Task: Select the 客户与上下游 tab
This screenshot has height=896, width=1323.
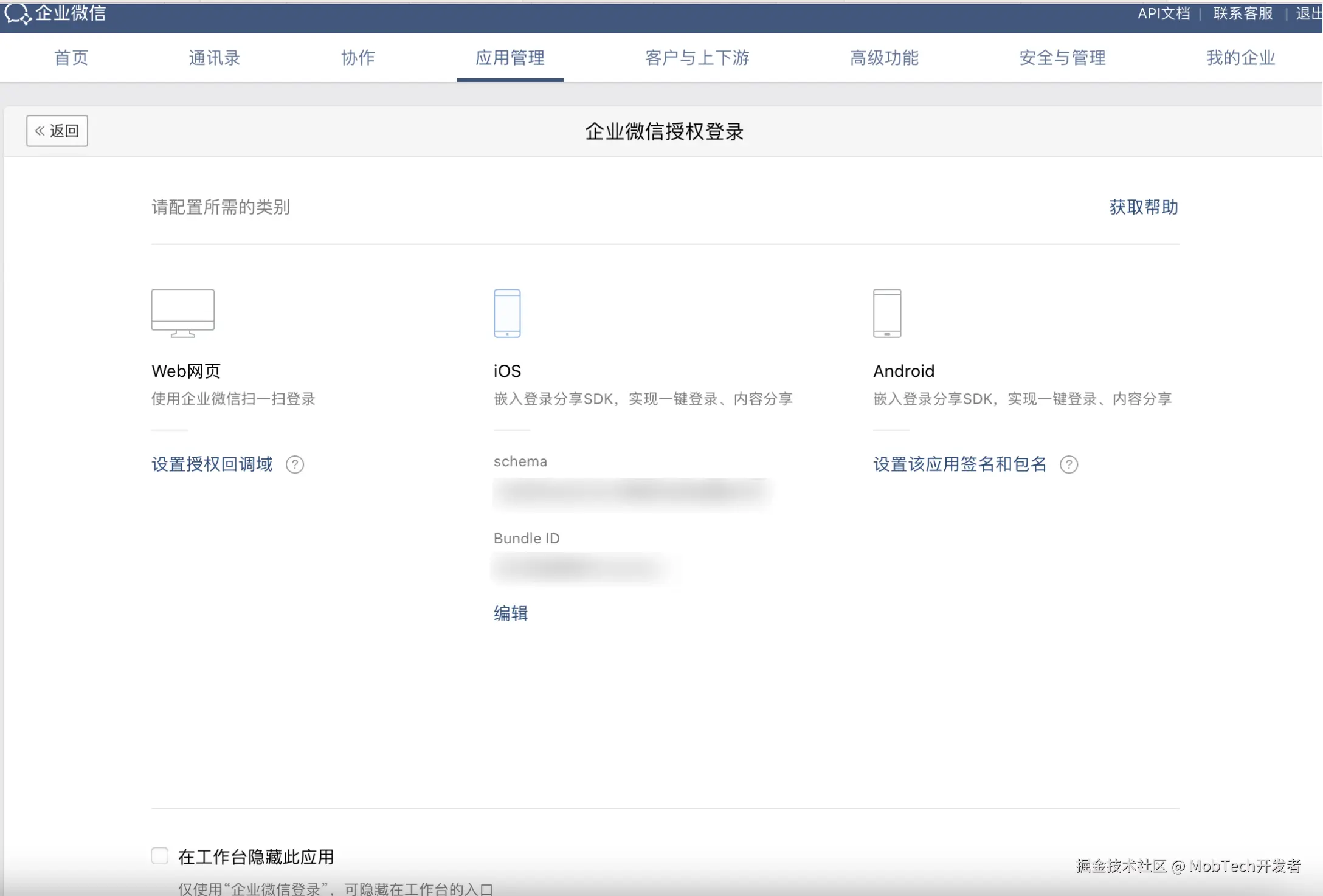Action: (x=697, y=58)
